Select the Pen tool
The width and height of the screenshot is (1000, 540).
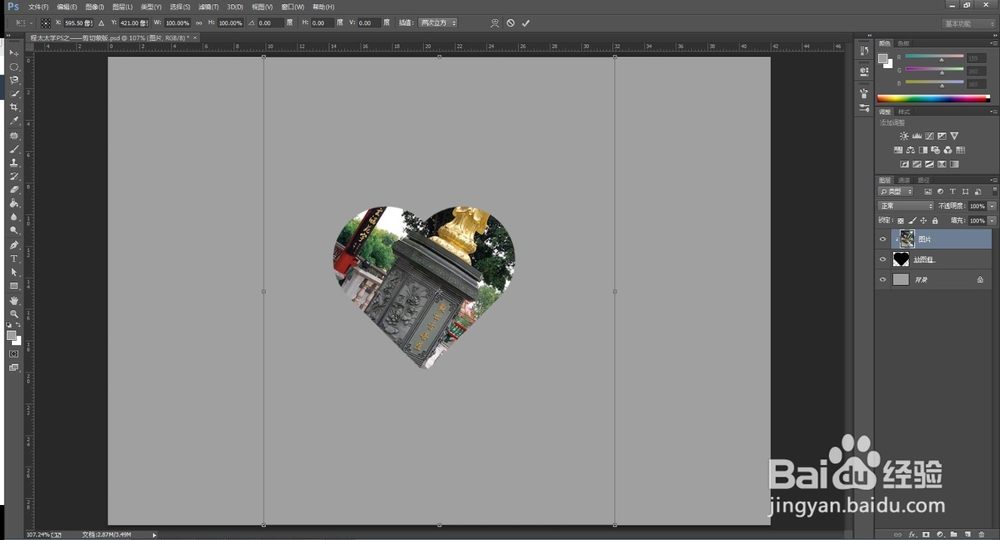point(14,245)
